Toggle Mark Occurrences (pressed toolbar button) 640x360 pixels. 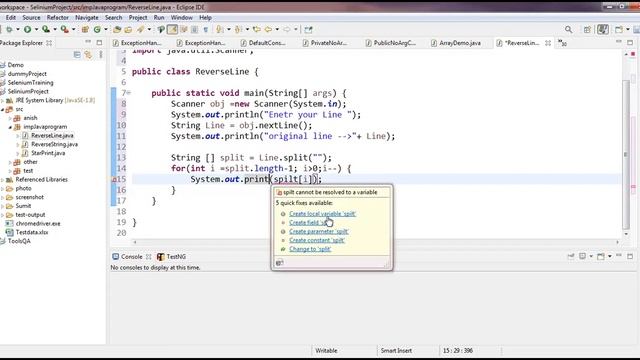coord(173,29)
